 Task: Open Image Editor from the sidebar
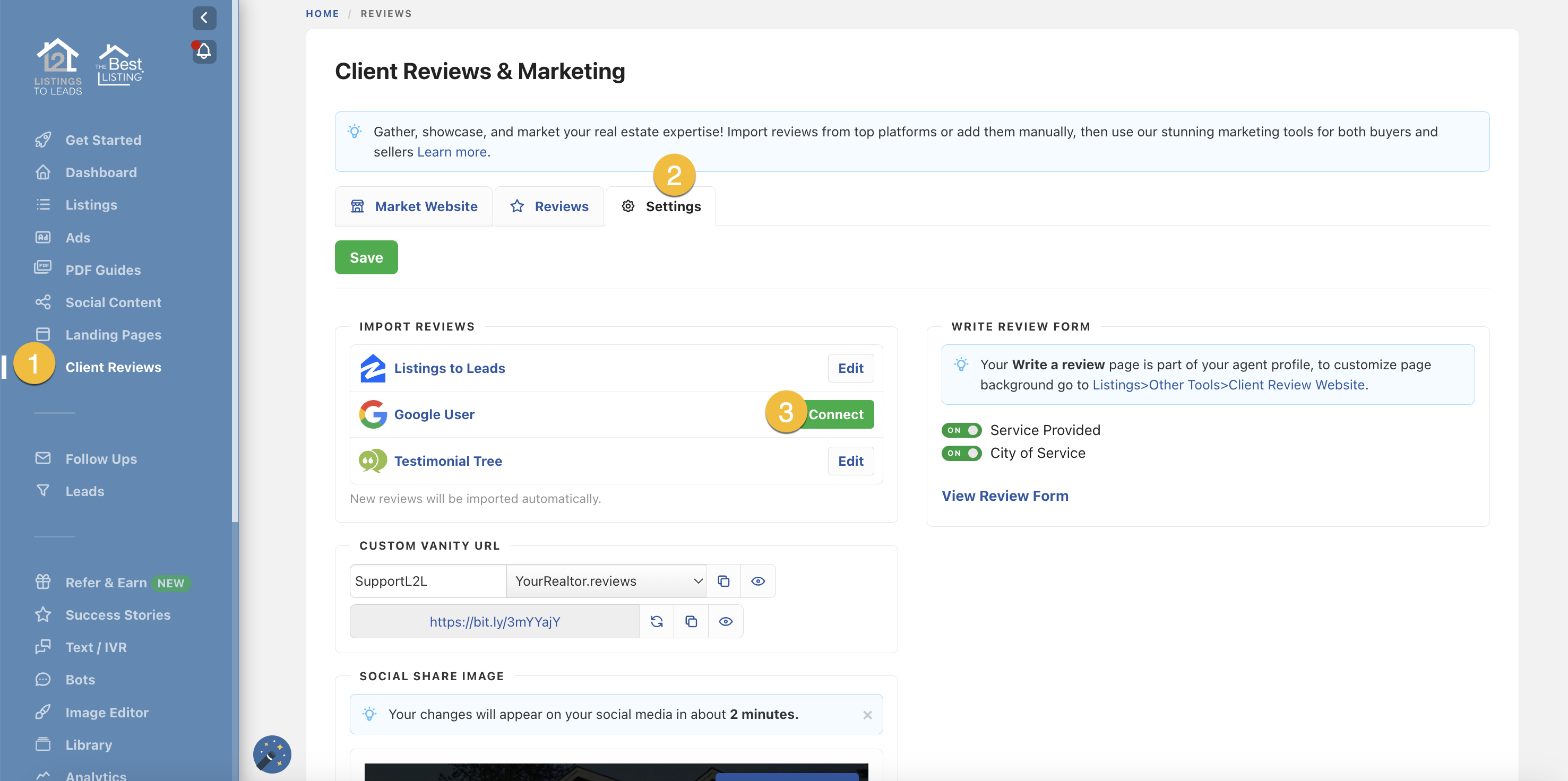[x=107, y=711]
